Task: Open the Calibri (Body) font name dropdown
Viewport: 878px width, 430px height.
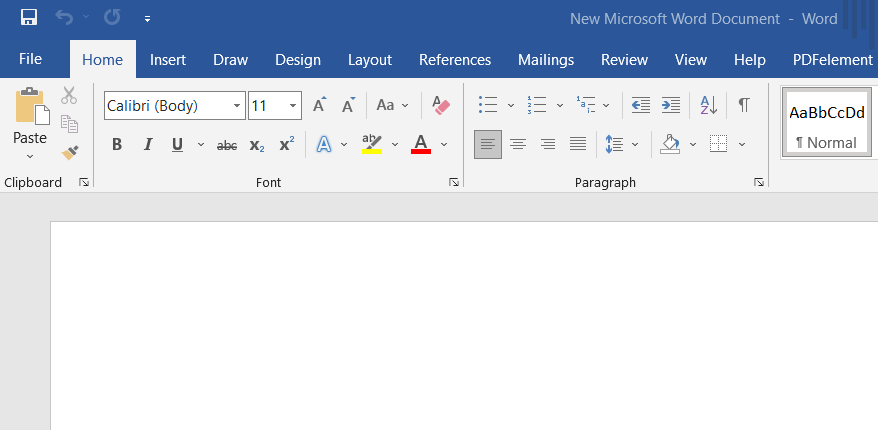Action: pyautogui.click(x=237, y=105)
